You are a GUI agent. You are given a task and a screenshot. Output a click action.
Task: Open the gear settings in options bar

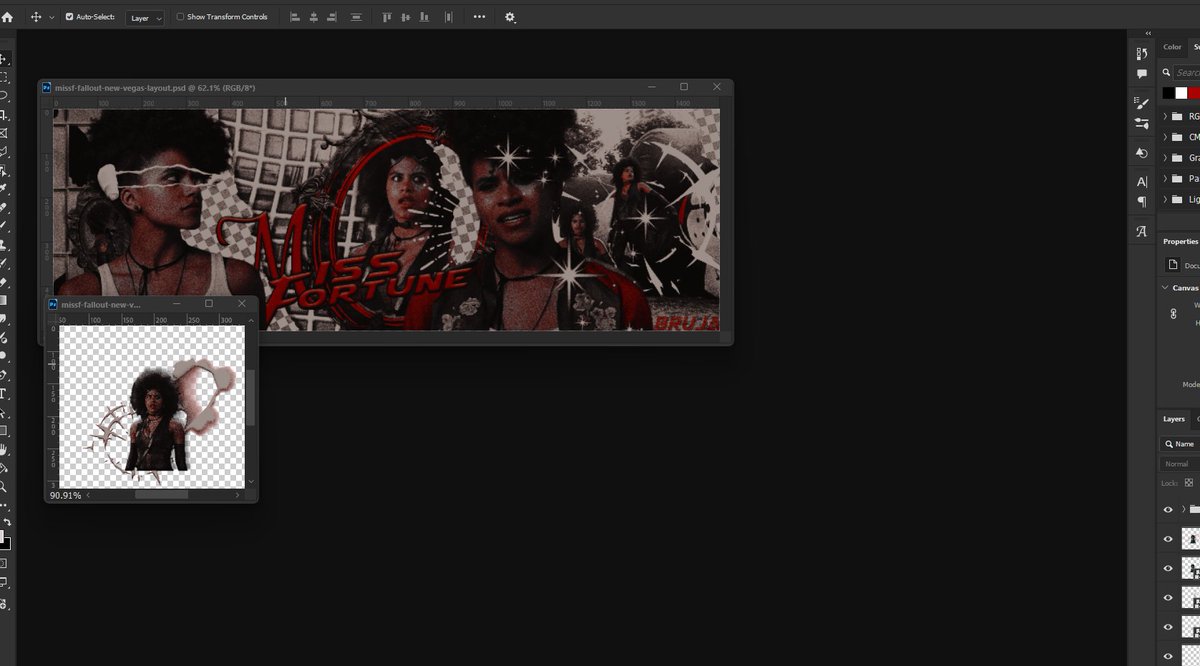[x=510, y=17]
